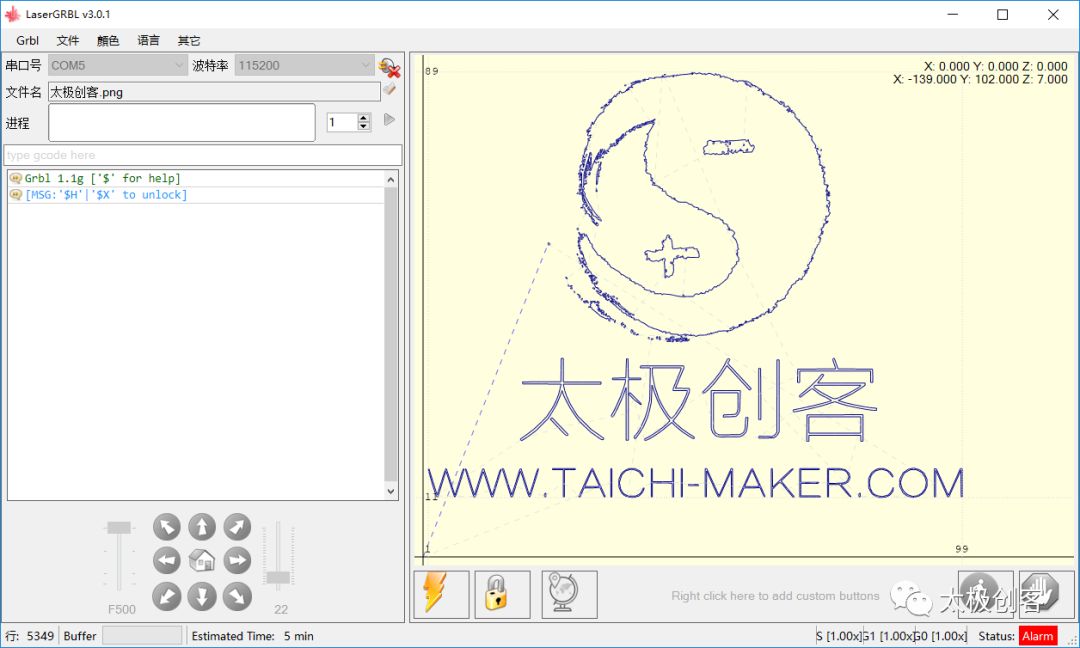The image size is (1080, 648).
Task: Click the 进程 progress bar
Action: (x=182, y=123)
